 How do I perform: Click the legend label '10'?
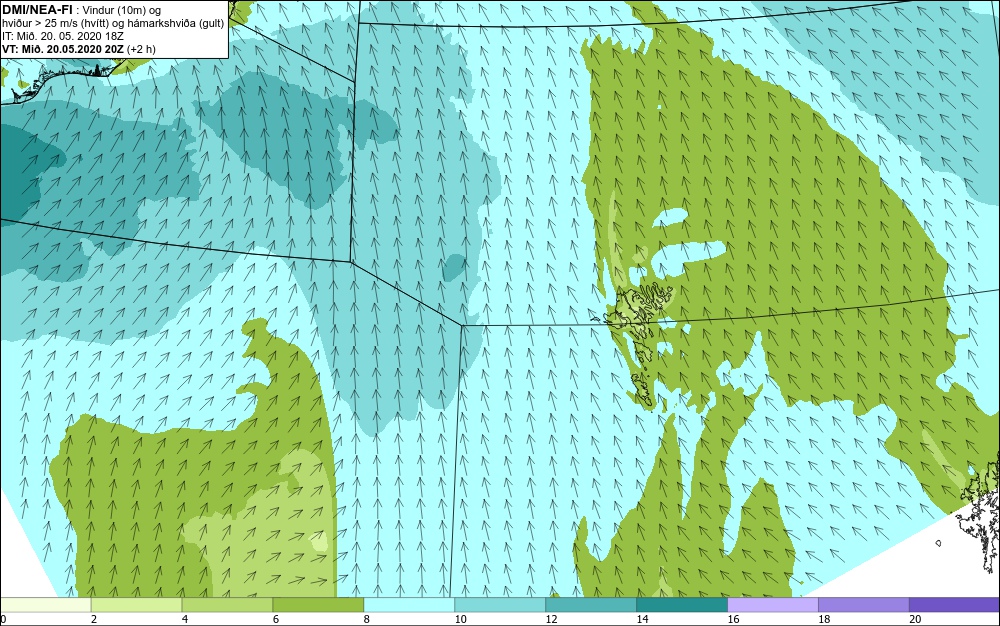(x=460, y=619)
